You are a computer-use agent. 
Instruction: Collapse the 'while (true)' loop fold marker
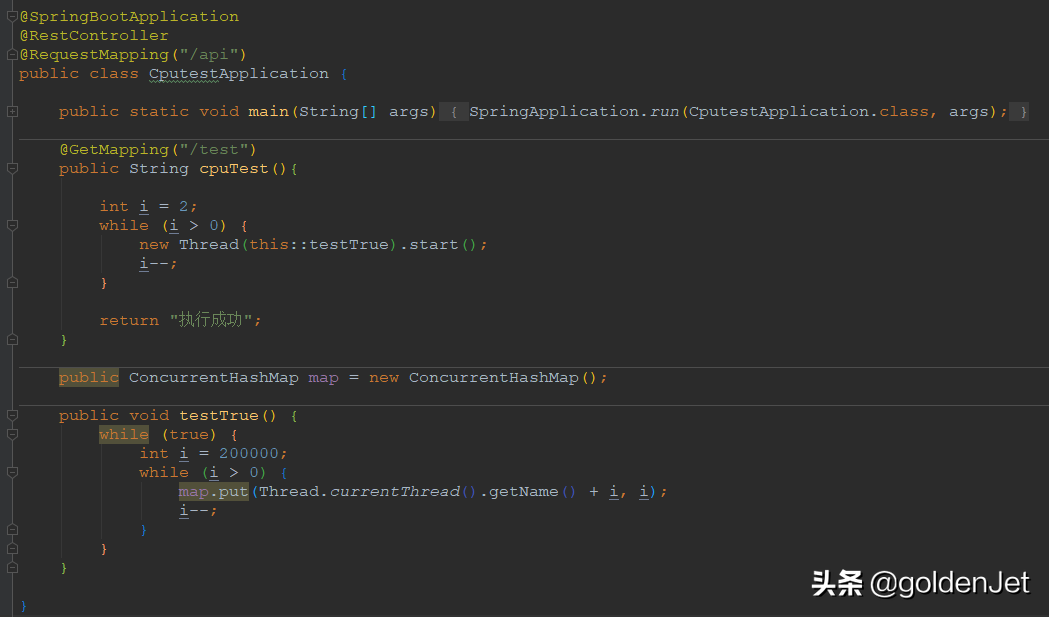(x=12, y=434)
